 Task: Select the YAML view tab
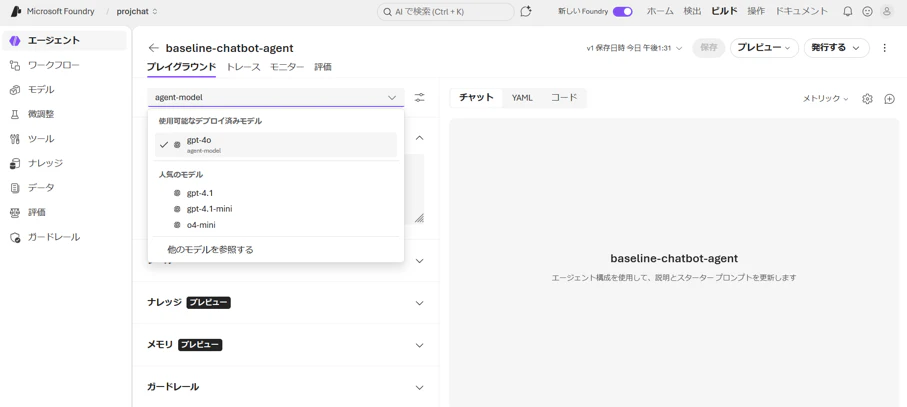[x=522, y=98]
